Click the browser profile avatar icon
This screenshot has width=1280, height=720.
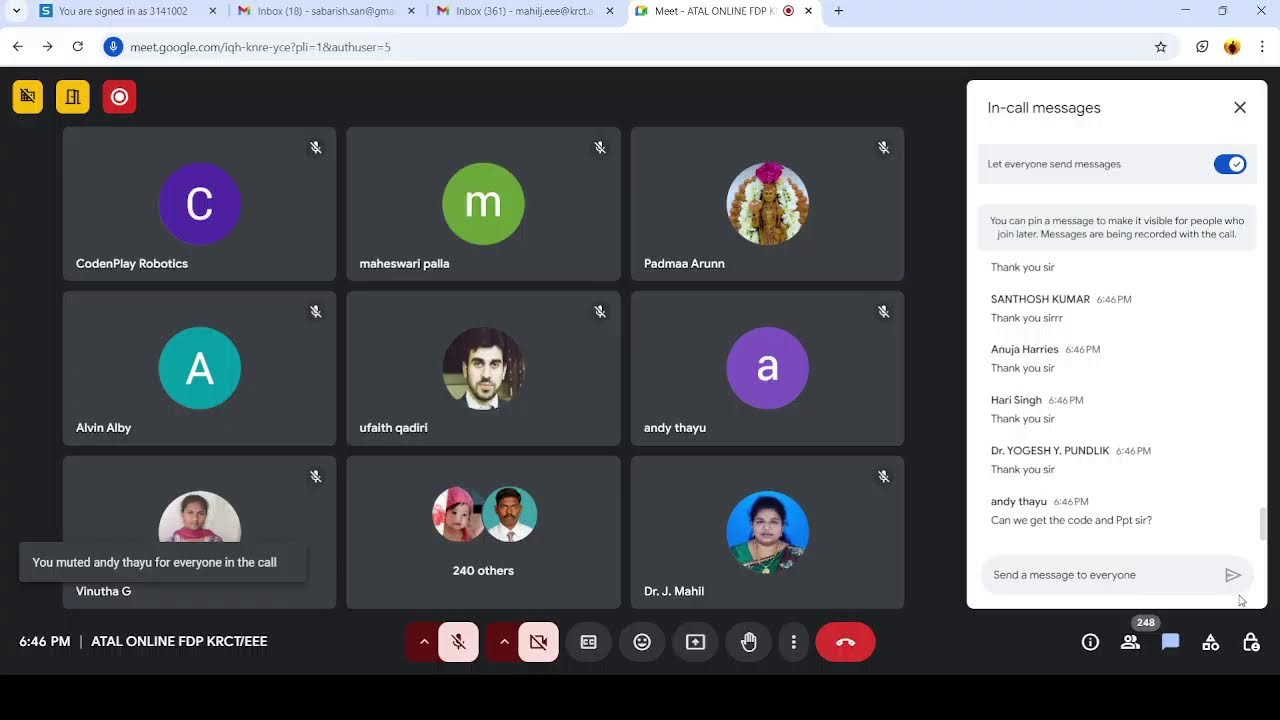(1232, 46)
